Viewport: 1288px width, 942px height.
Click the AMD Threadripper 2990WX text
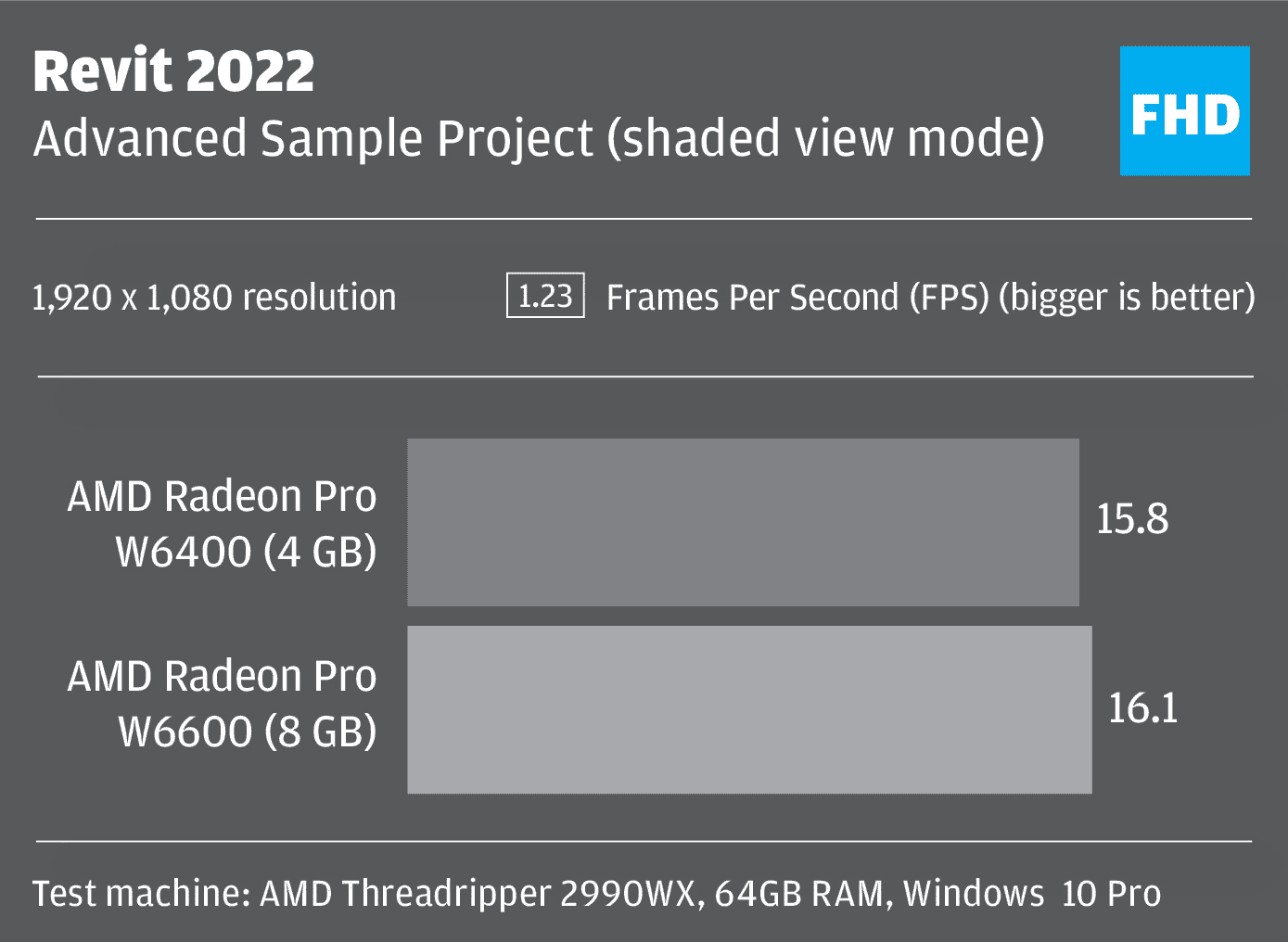click(x=479, y=894)
